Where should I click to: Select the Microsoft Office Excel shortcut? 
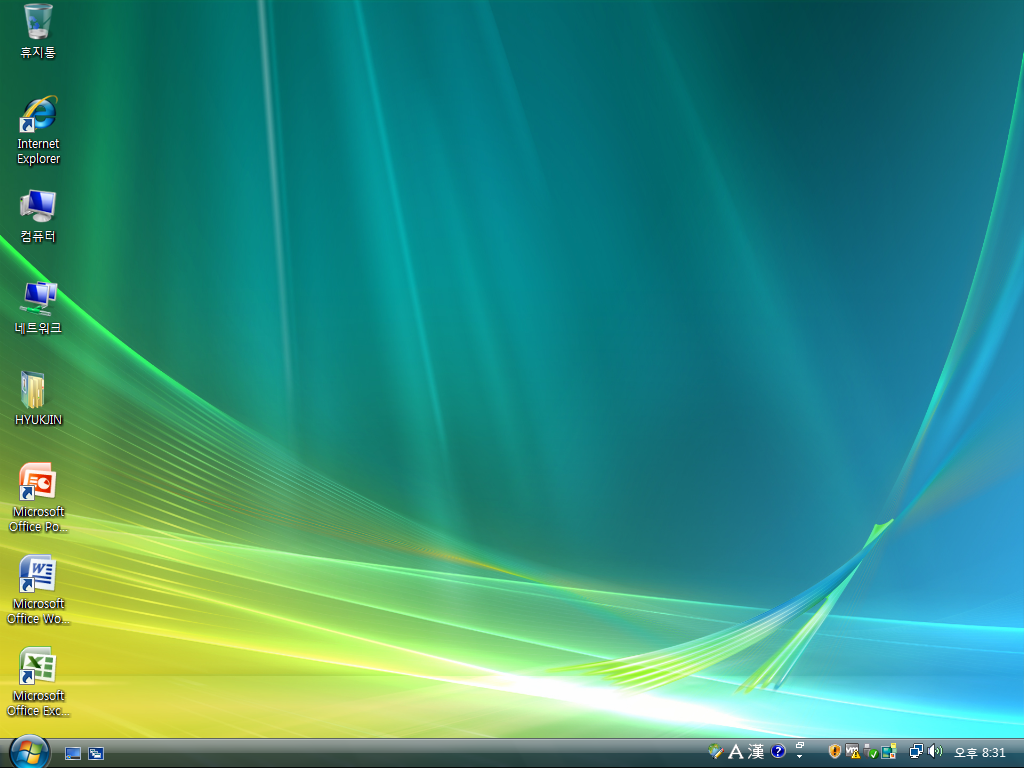click(x=38, y=682)
